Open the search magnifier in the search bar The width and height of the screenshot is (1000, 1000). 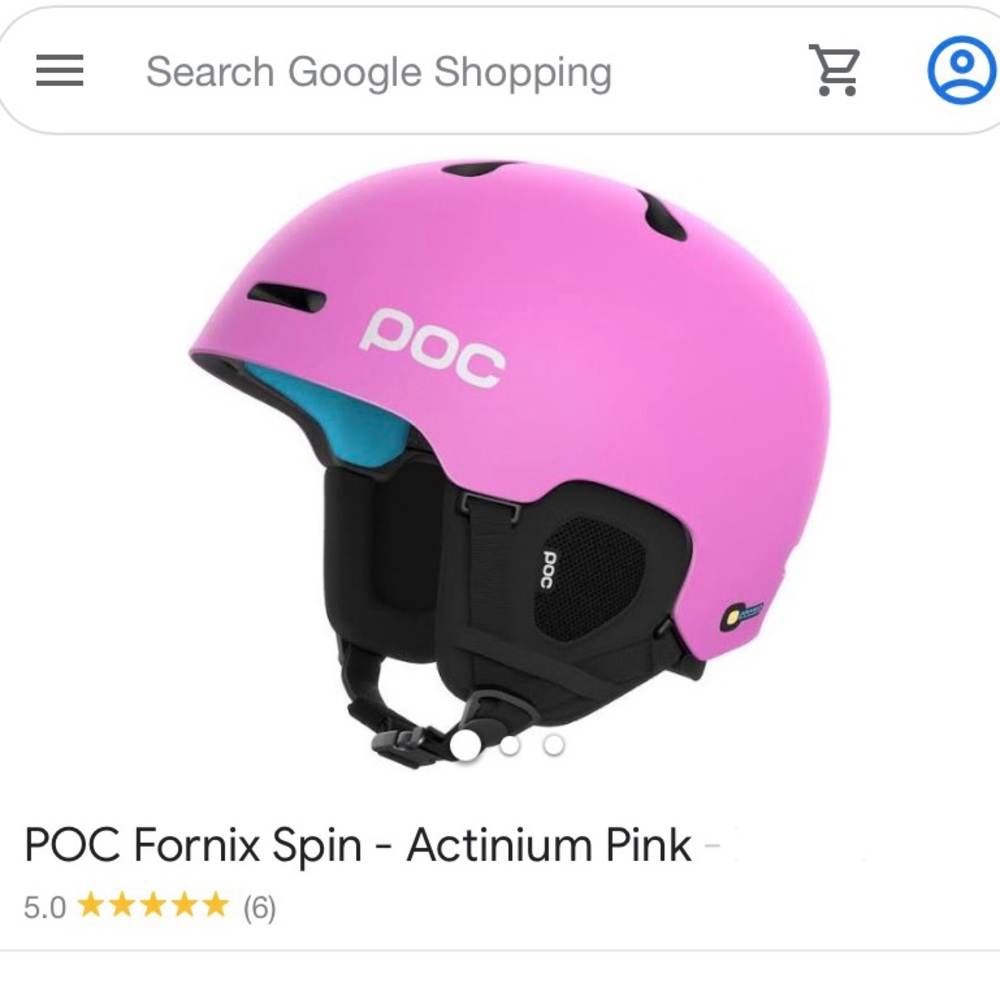pyautogui.click(x=380, y=70)
